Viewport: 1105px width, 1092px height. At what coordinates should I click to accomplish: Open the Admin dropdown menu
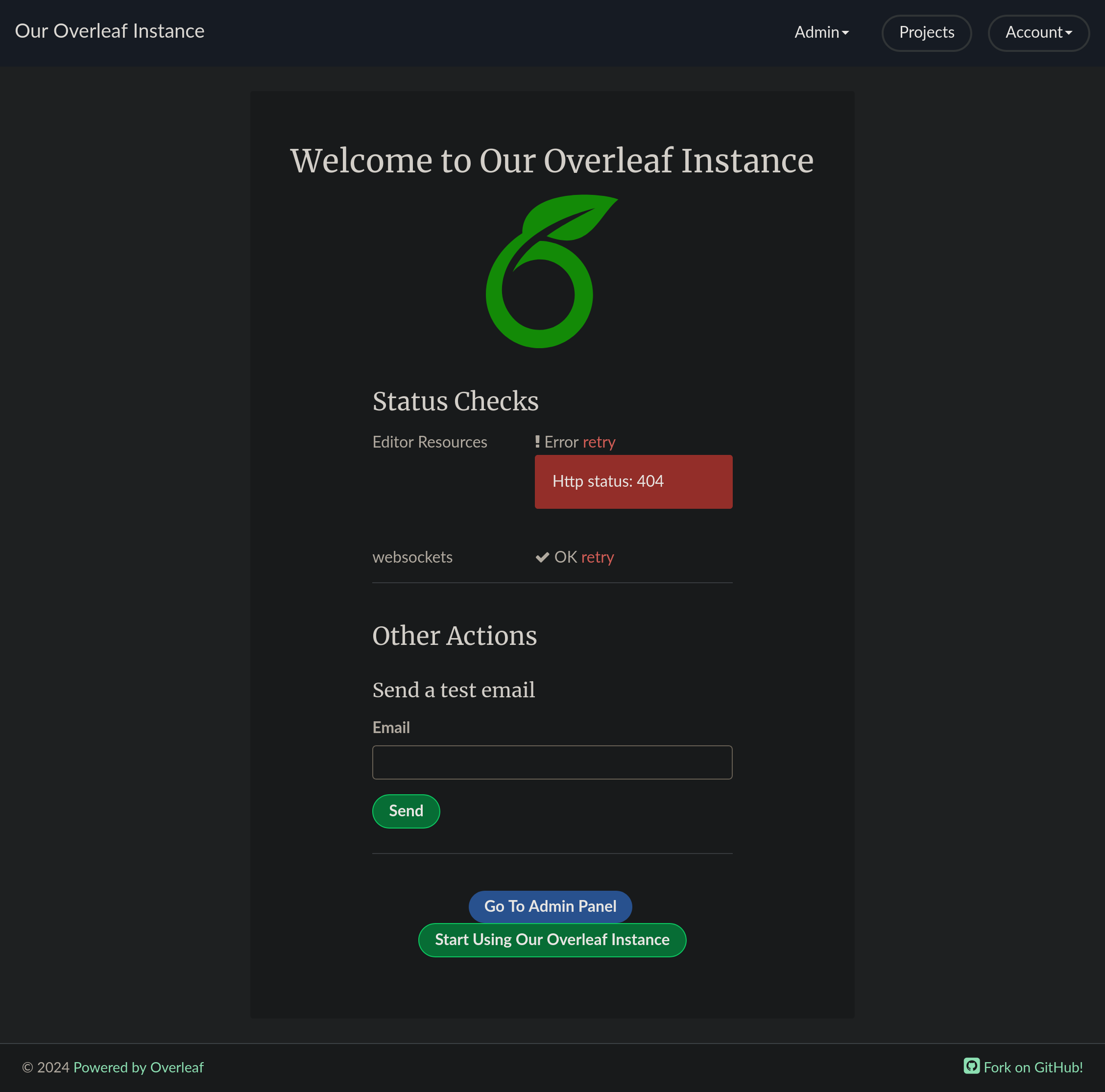coord(821,33)
